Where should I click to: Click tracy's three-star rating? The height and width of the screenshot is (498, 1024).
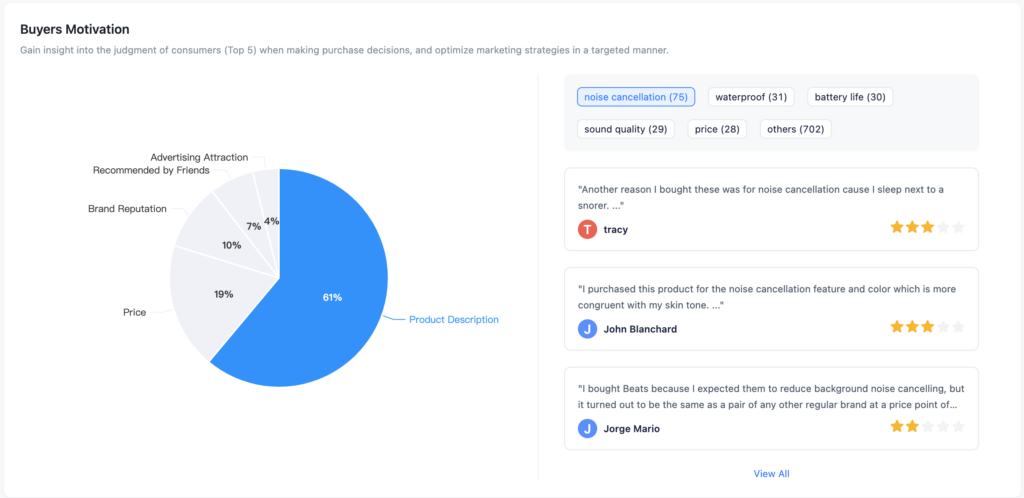pos(927,228)
